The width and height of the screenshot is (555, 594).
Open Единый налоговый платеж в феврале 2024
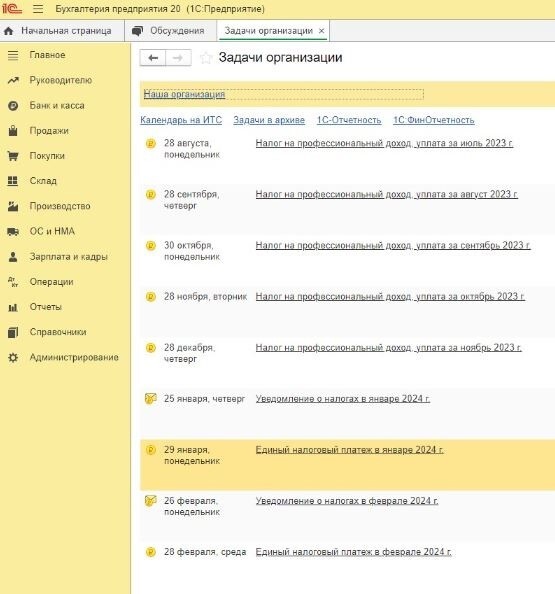[353, 552]
